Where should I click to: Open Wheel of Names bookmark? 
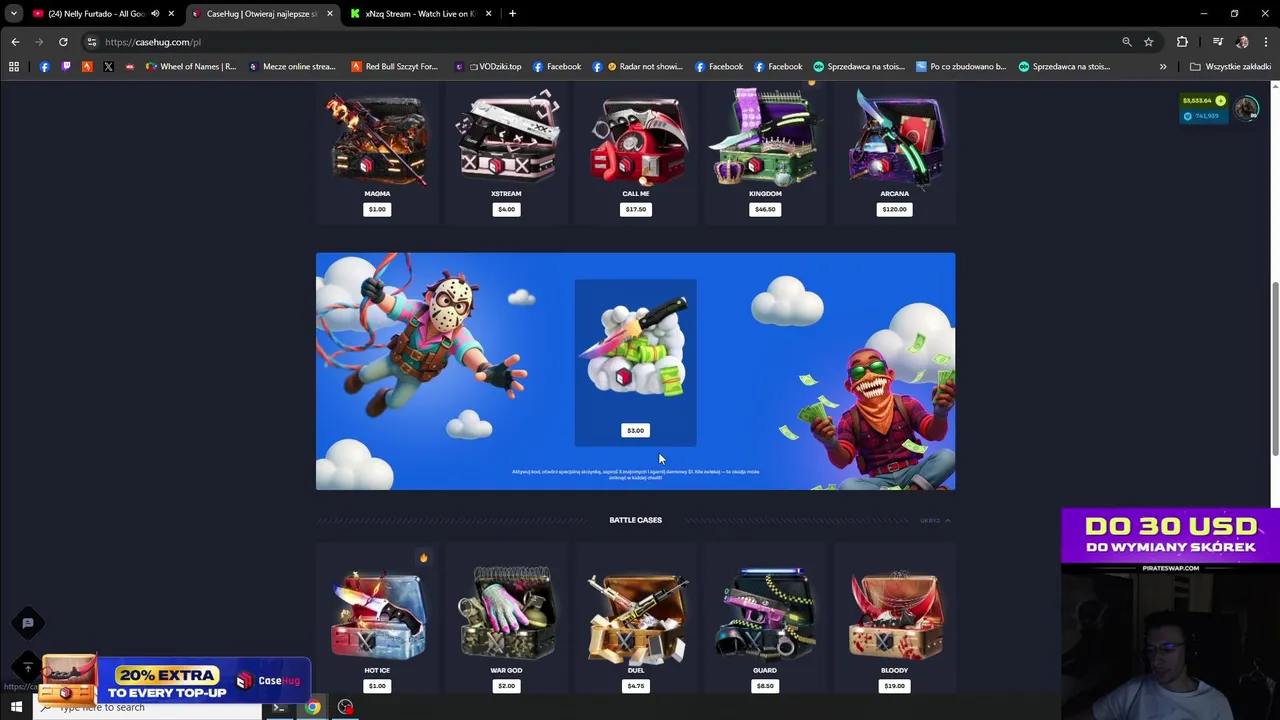click(x=191, y=67)
